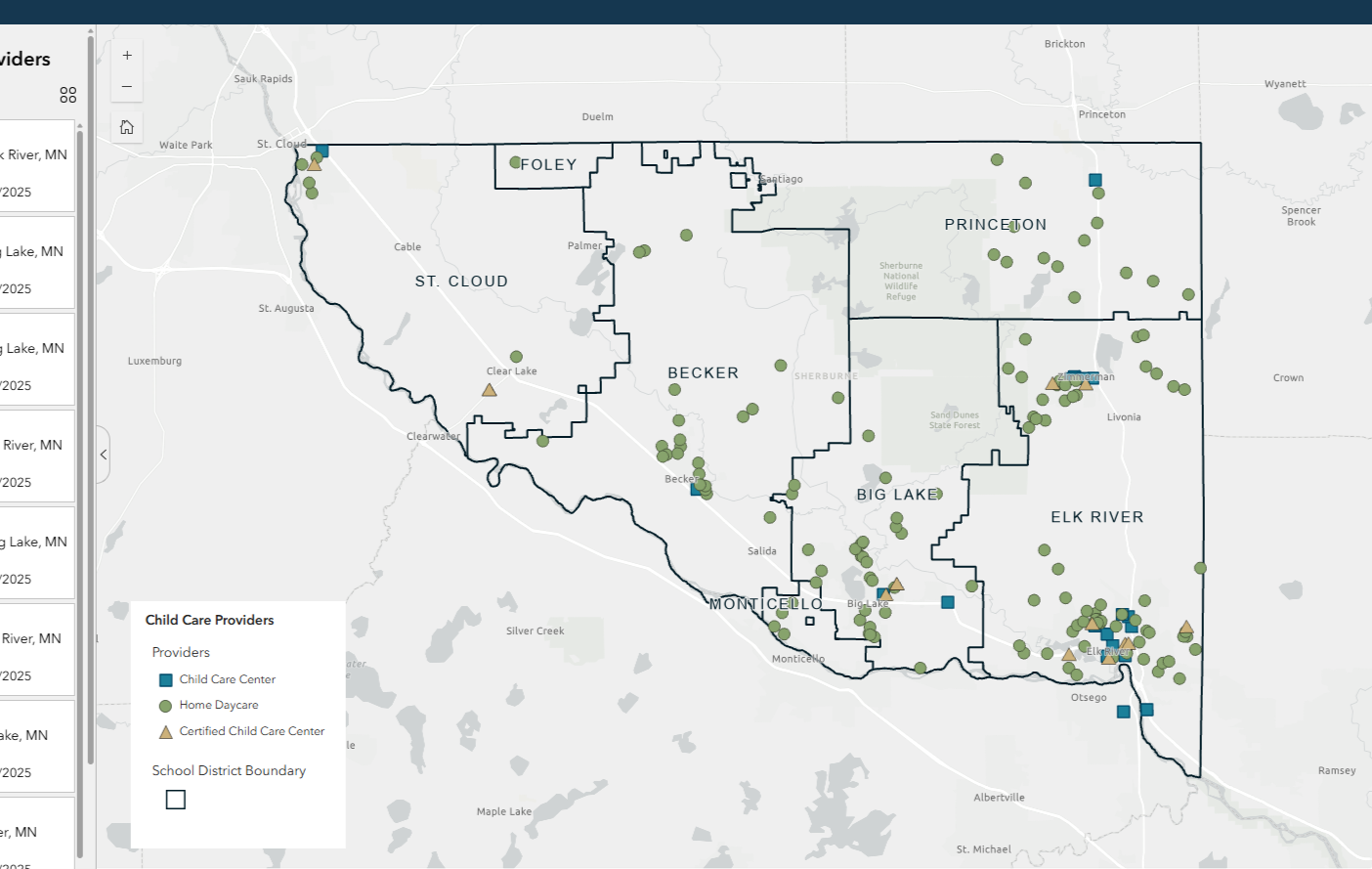Screen dimensions: 1372x869
Task: Select the blue square marker at Zimmerman
Action: [x=1094, y=376]
